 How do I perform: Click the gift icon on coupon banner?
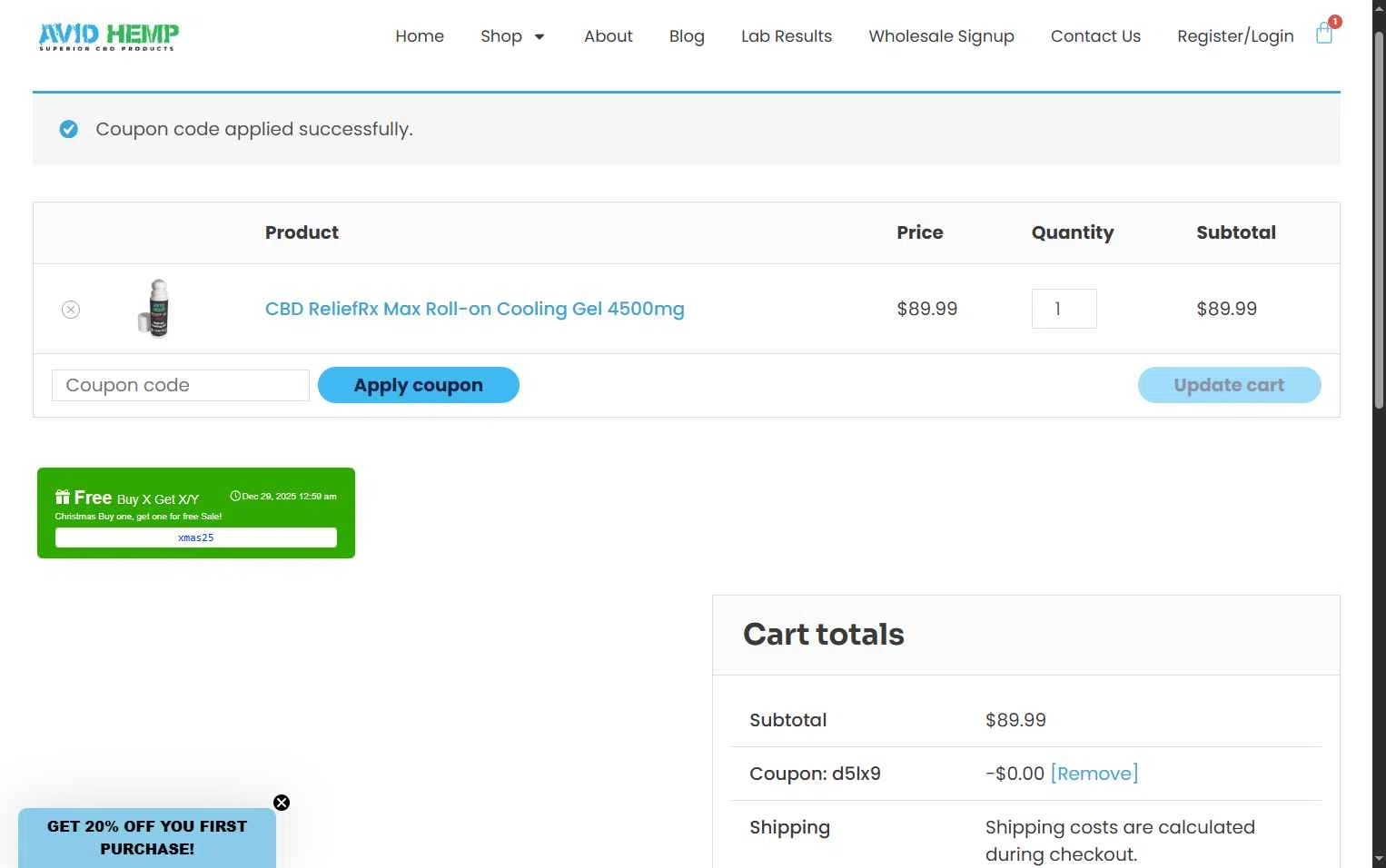coord(63,497)
